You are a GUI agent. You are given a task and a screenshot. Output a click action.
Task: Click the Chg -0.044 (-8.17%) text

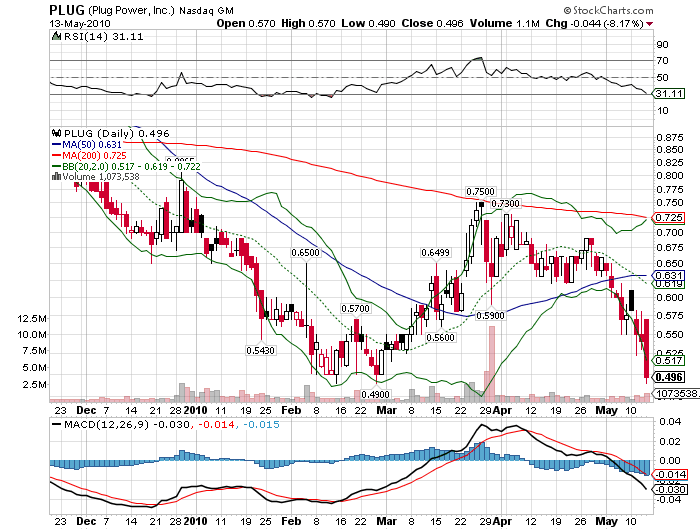tap(594, 23)
